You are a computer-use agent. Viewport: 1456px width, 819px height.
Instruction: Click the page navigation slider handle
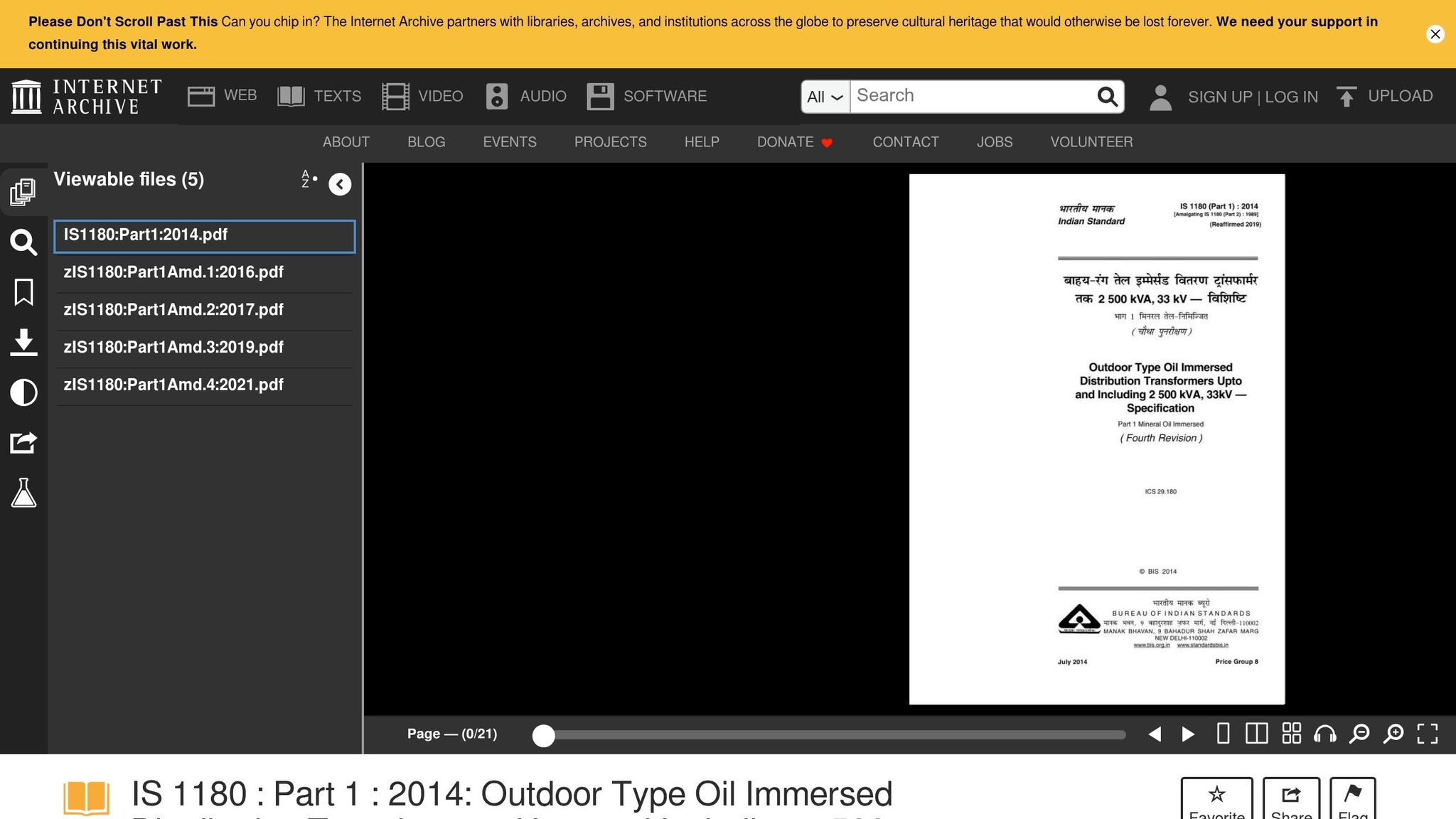pos(544,736)
